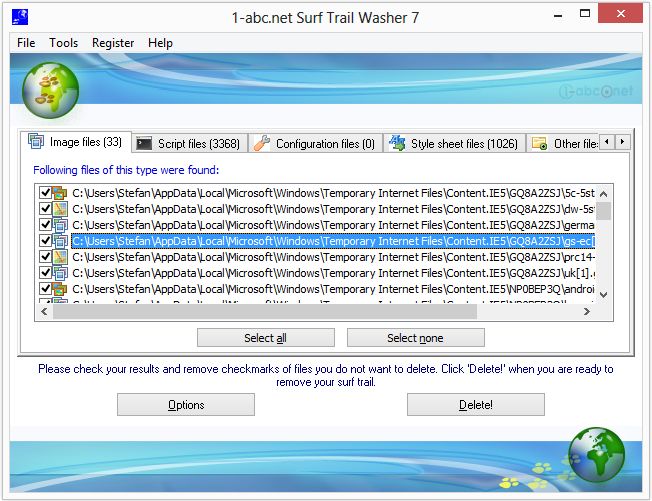Image resolution: width=652 pixels, height=501 pixels.
Task: Click image icon of germa file
Action: coord(59,225)
